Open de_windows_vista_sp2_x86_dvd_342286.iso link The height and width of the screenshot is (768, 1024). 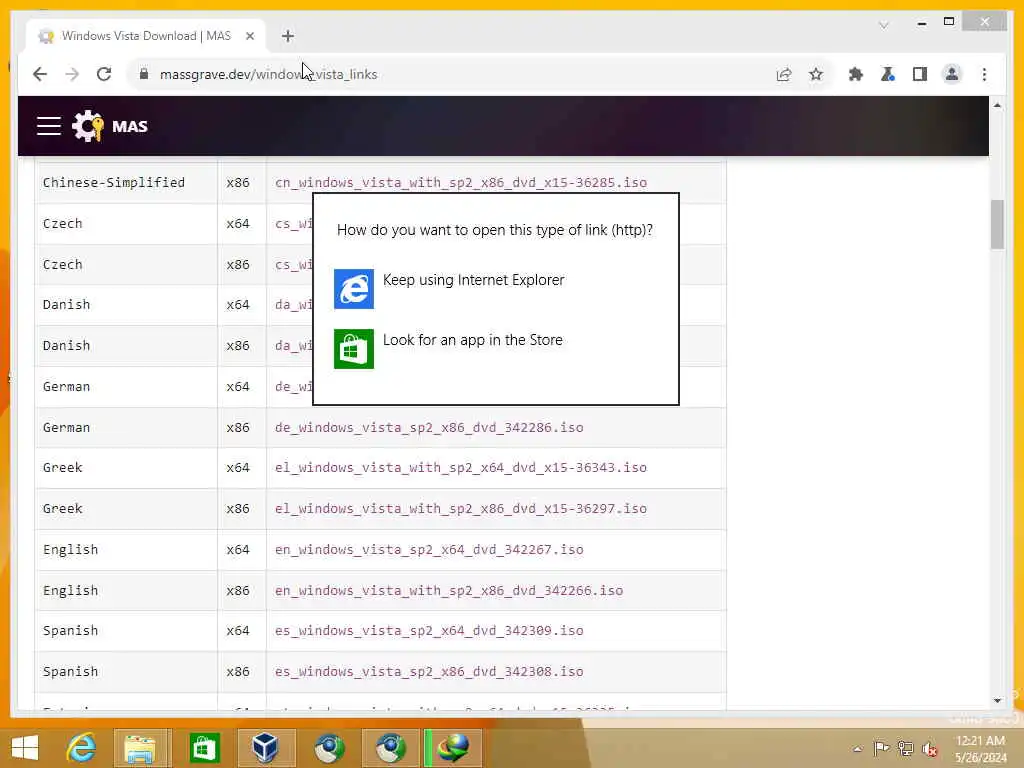(429, 428)
